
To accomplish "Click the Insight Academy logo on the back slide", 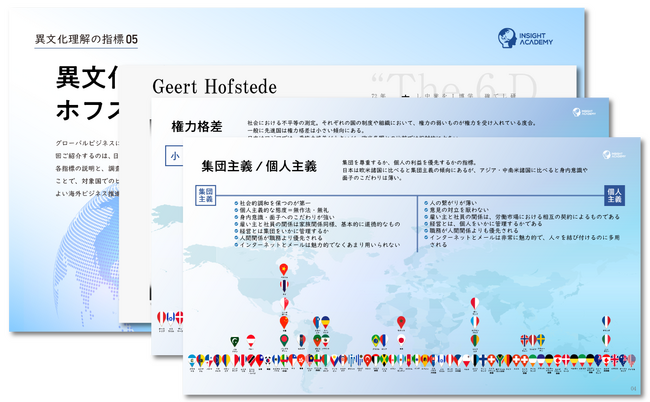I will click(x=525, y=39).
